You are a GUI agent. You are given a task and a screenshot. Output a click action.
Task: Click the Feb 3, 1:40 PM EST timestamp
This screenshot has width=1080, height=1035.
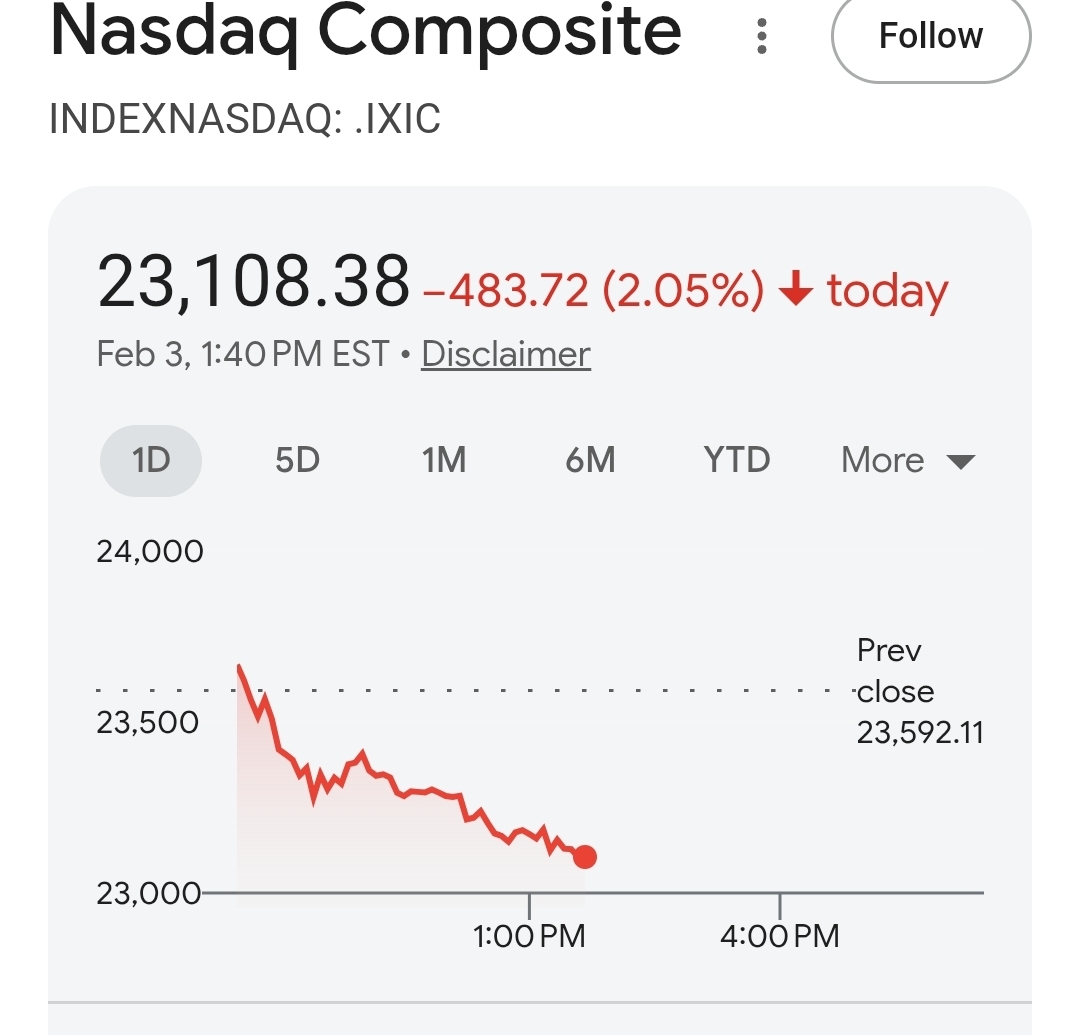(x=243, y=354)
